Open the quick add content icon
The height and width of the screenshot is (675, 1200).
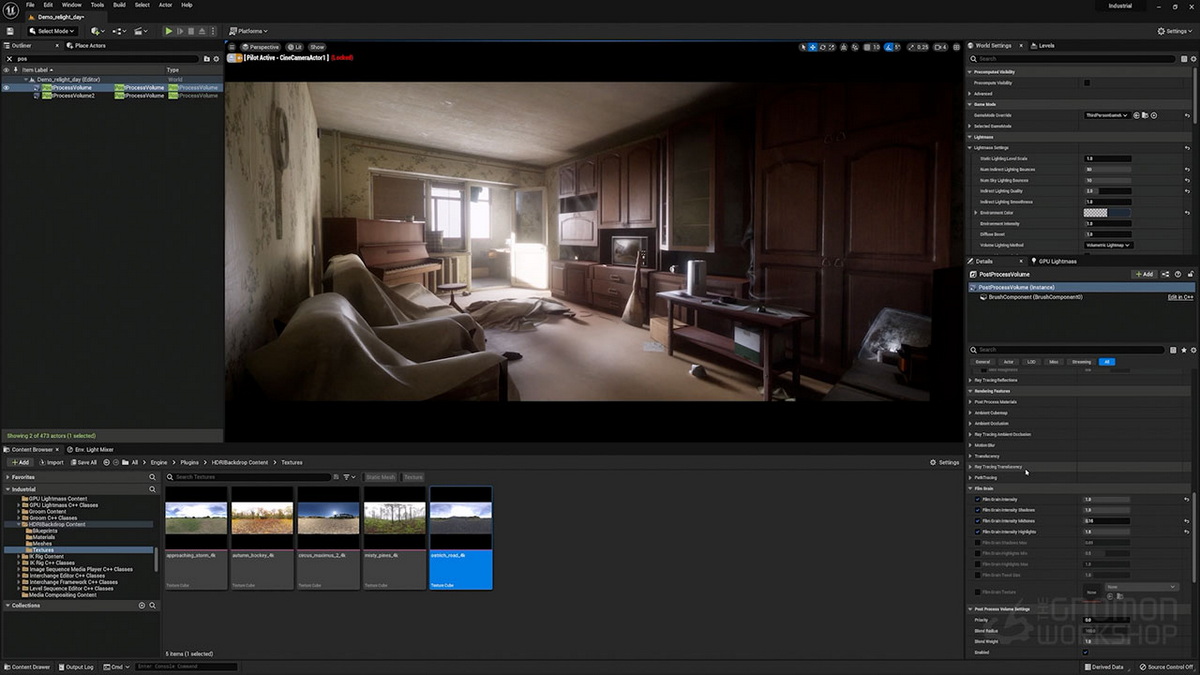tap(97, 31)
